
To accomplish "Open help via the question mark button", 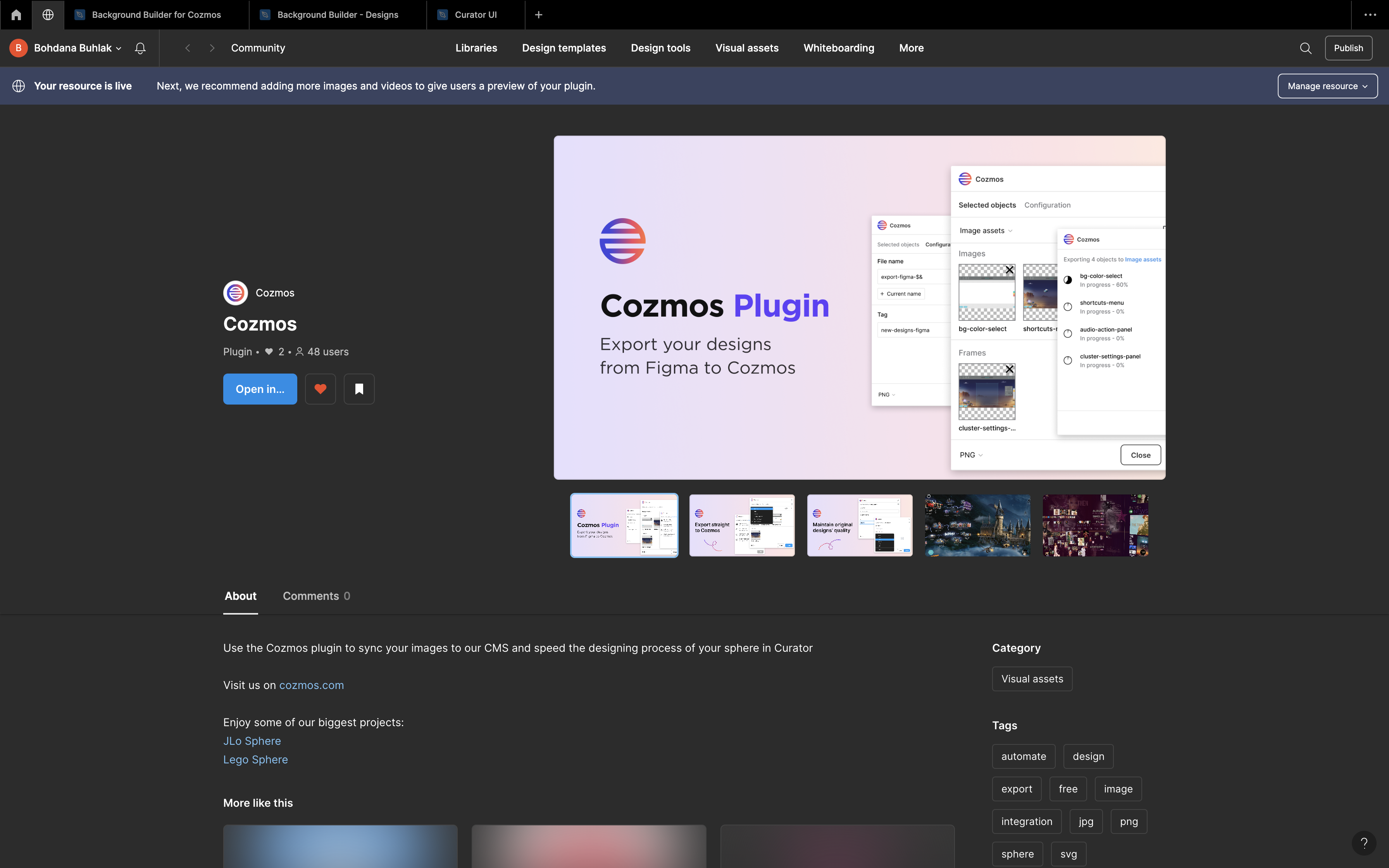I will [1364, 843].
